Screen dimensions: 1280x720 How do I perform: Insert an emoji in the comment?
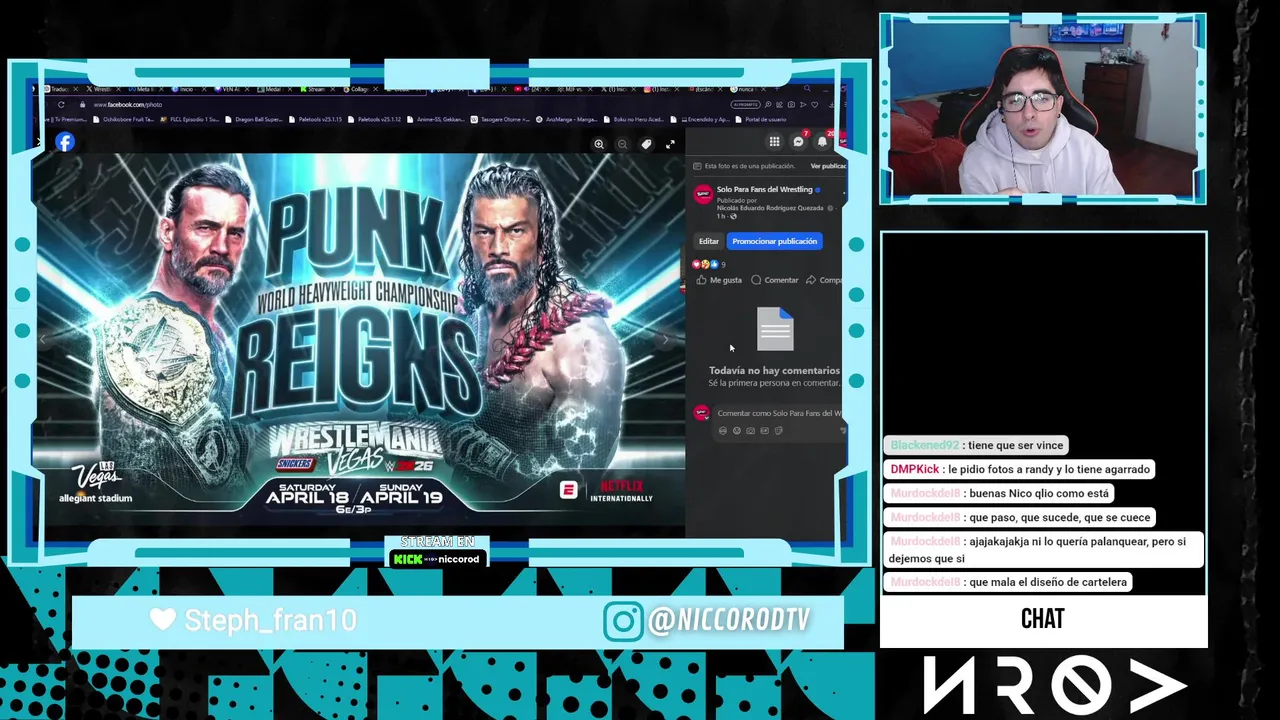737,431
